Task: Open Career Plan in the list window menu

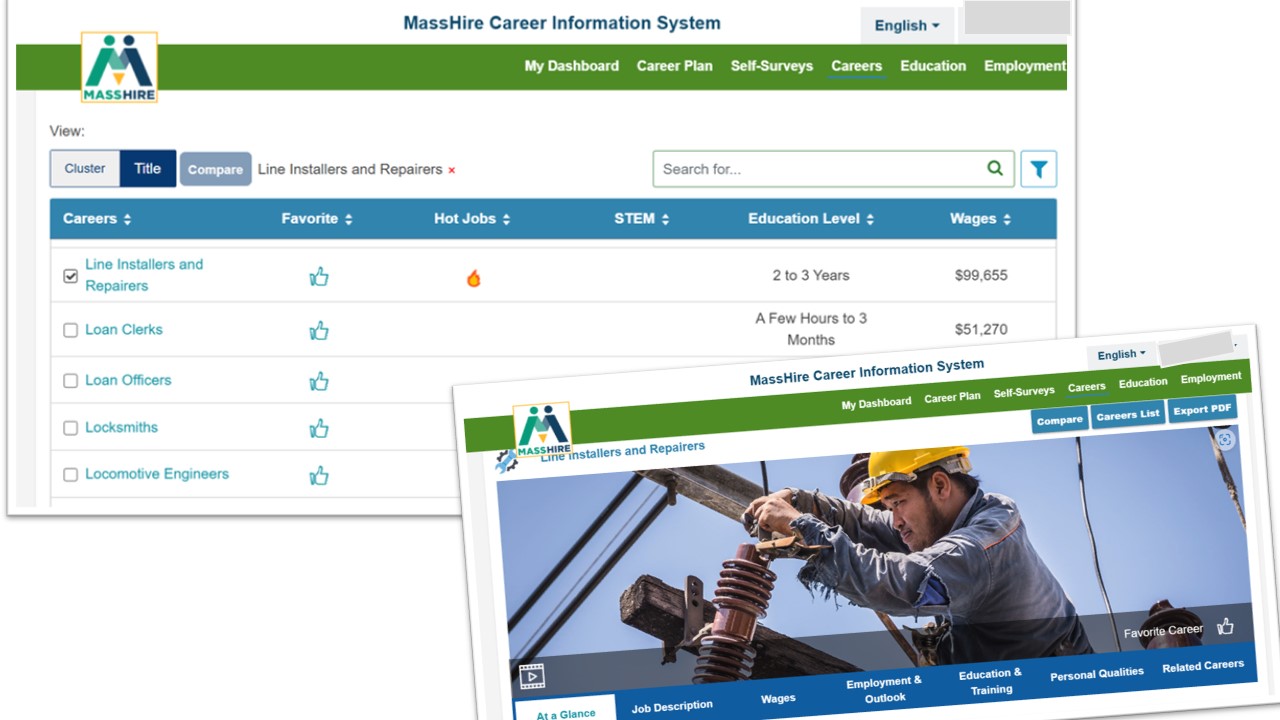Action: 675,66
